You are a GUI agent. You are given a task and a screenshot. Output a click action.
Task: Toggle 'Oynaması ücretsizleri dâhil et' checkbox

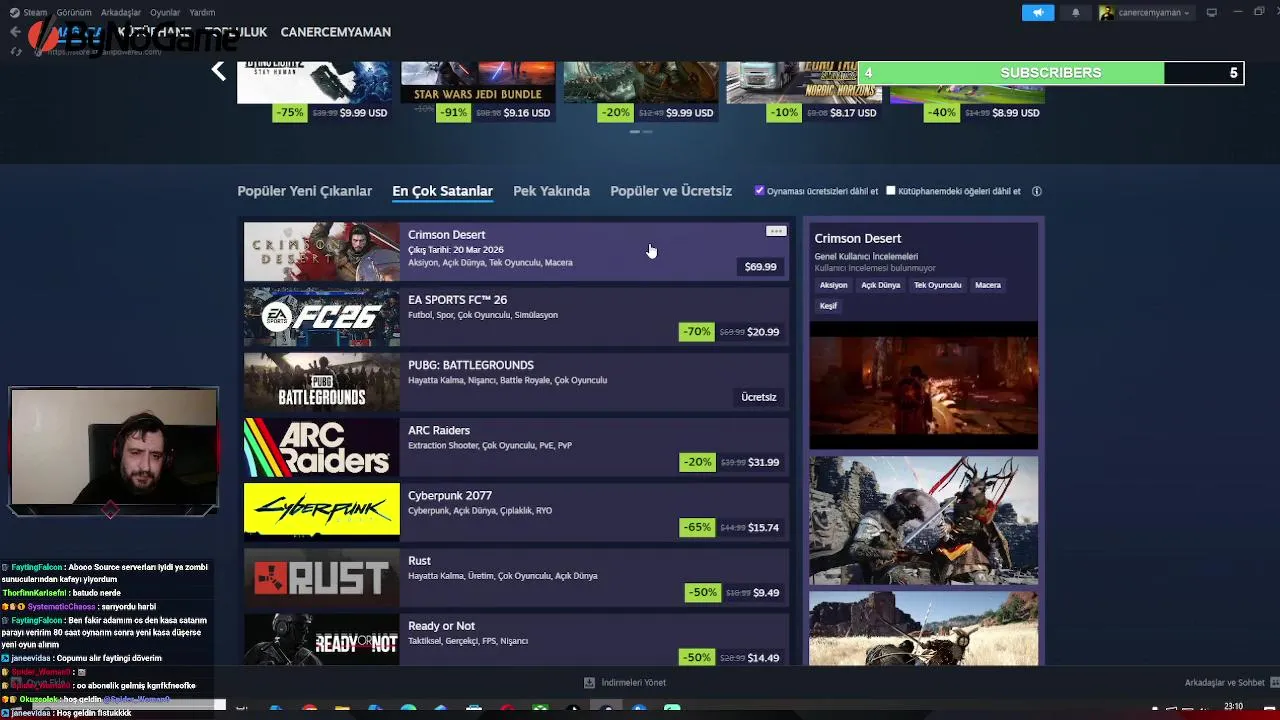[x=759, y=190]
